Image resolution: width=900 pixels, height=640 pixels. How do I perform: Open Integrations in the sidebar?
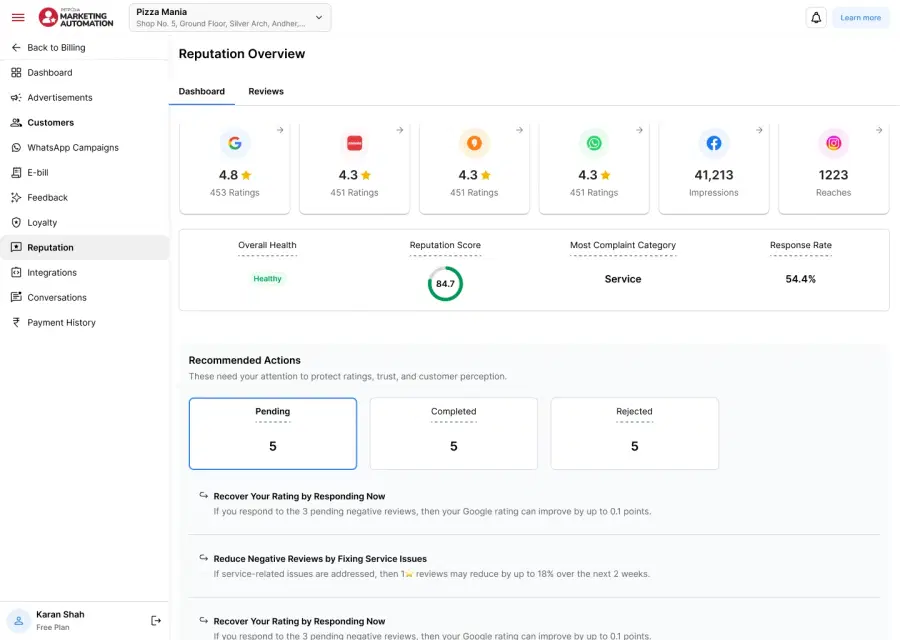pos(84,273)
